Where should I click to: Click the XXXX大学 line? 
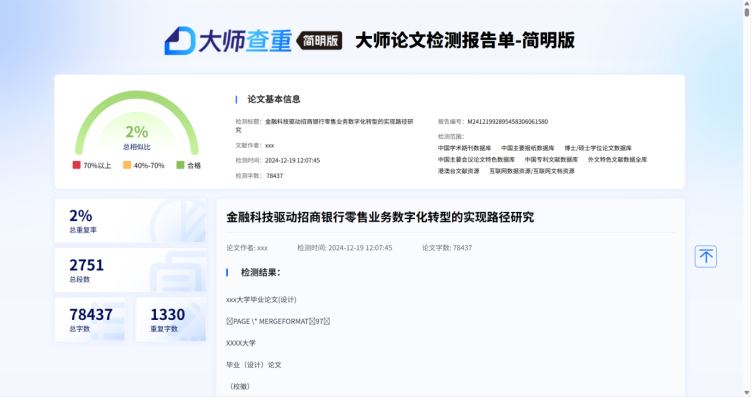point(241,343)
